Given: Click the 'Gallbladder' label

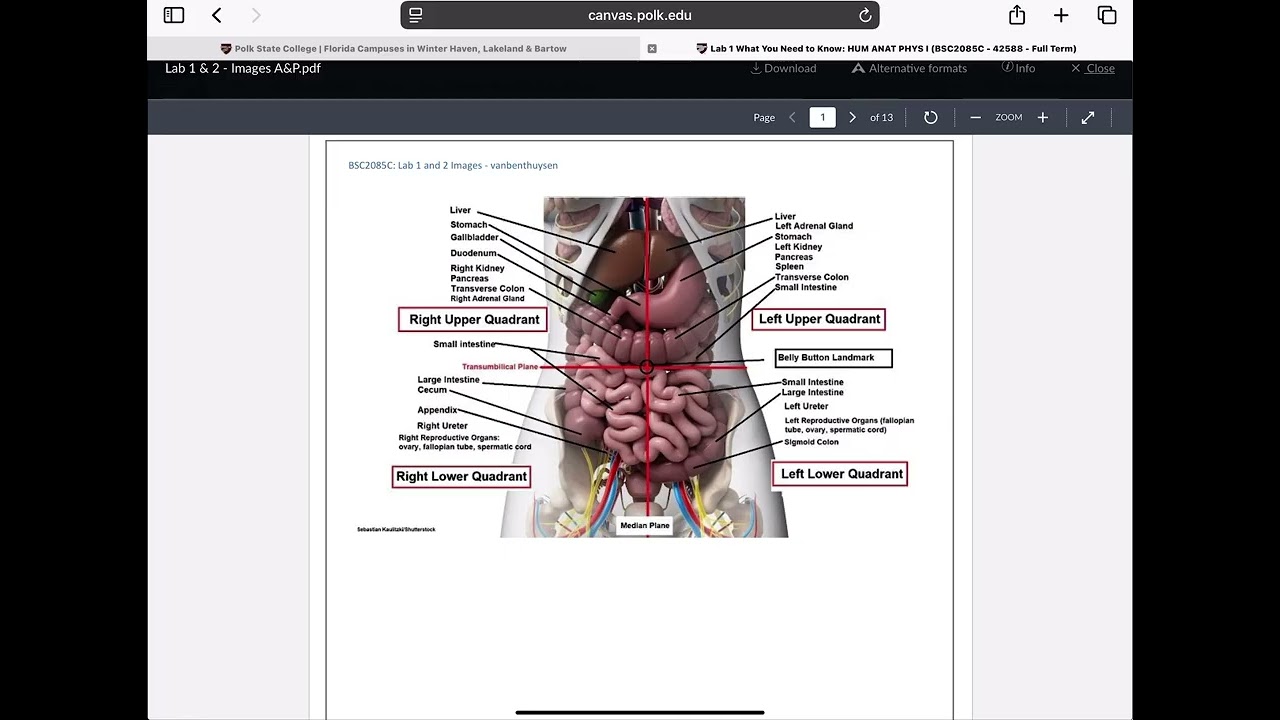Looking at the screenshot, I should coord(474,237).
